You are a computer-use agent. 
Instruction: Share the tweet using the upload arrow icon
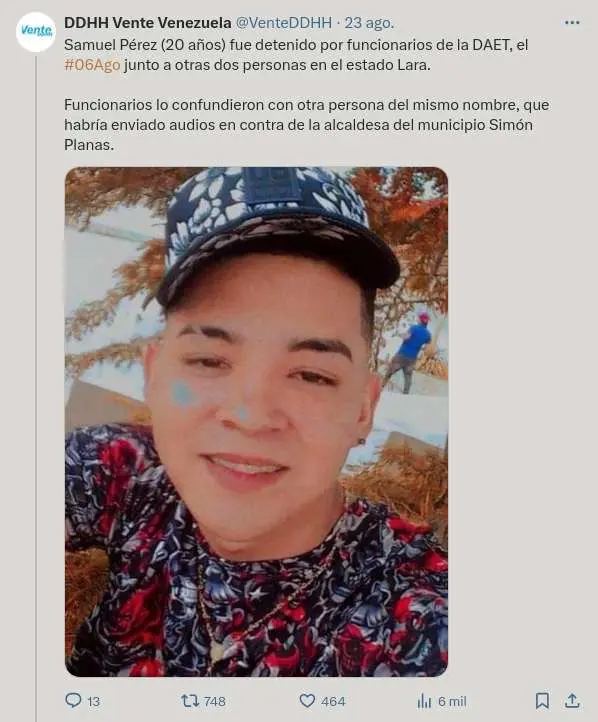pyautogui.click(x=572, y=701)
